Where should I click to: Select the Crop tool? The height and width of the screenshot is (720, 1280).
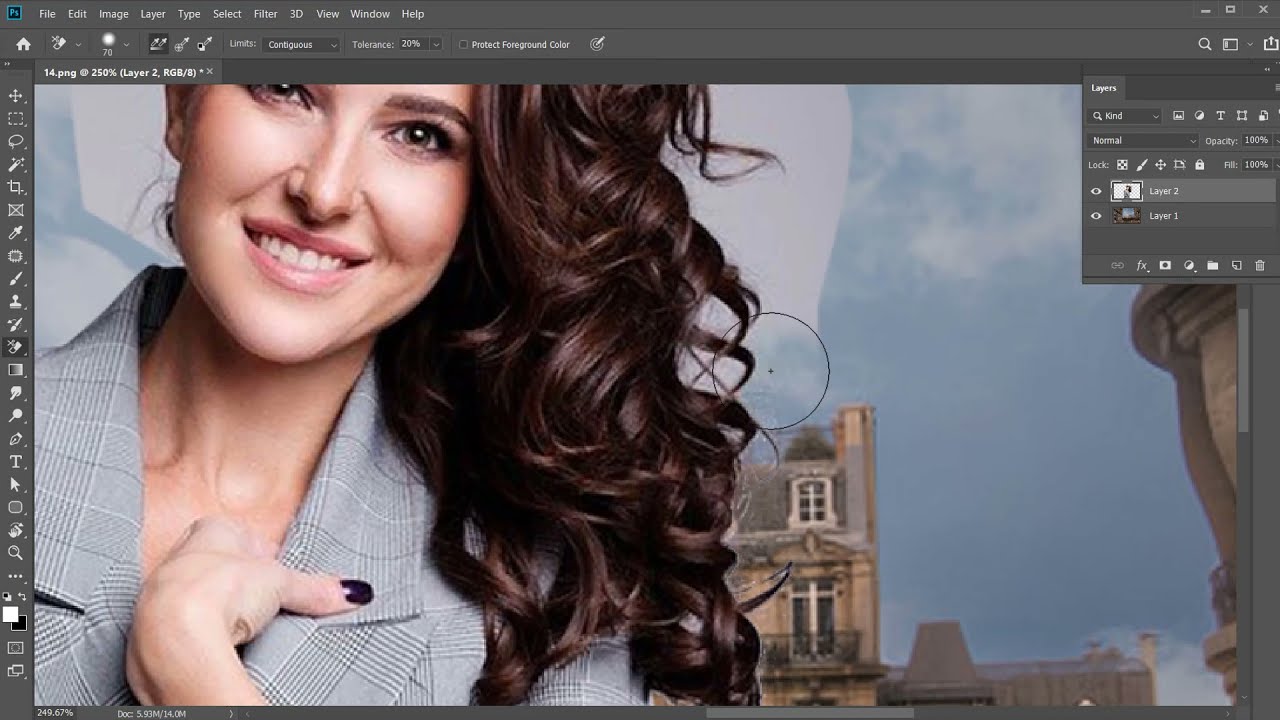pos(16,188)
